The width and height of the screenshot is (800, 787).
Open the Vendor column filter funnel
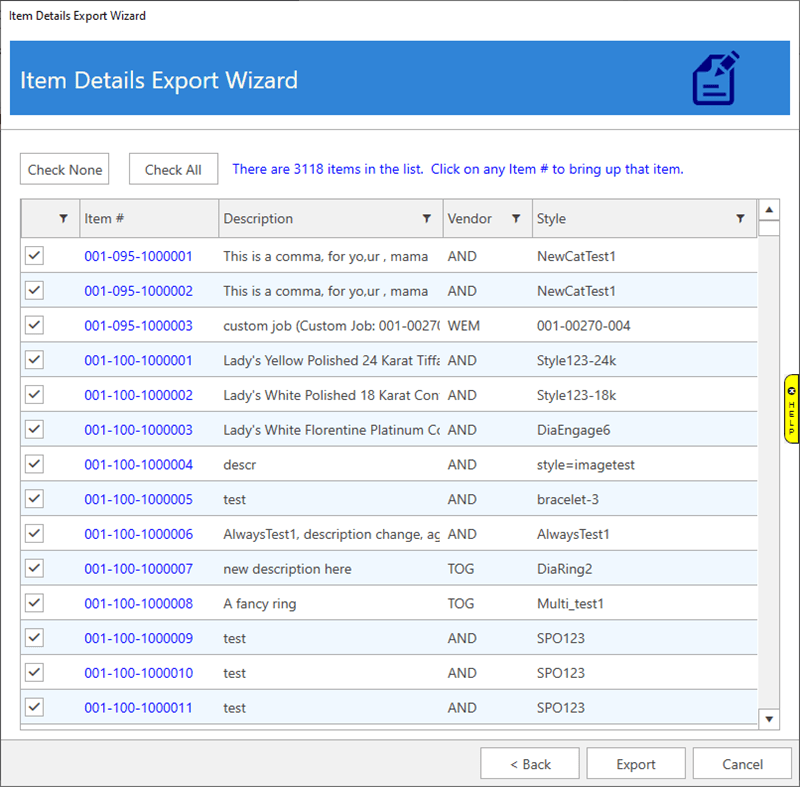coord(517,218)
